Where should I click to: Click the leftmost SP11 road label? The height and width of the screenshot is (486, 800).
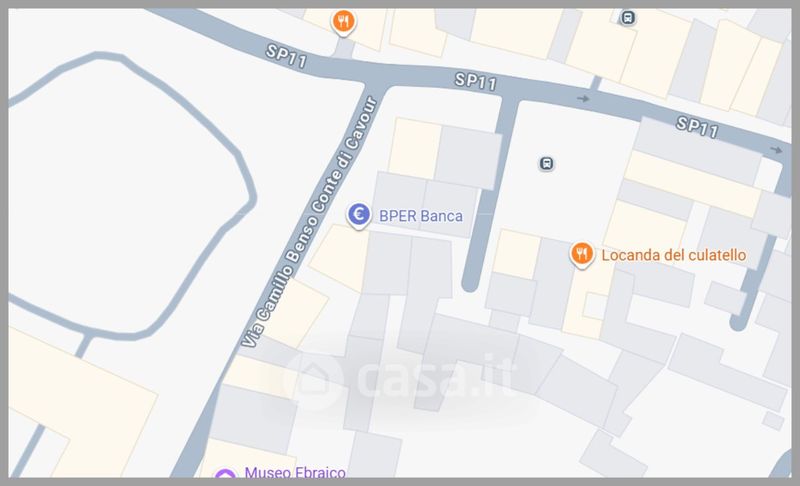[x=287, y=56]
